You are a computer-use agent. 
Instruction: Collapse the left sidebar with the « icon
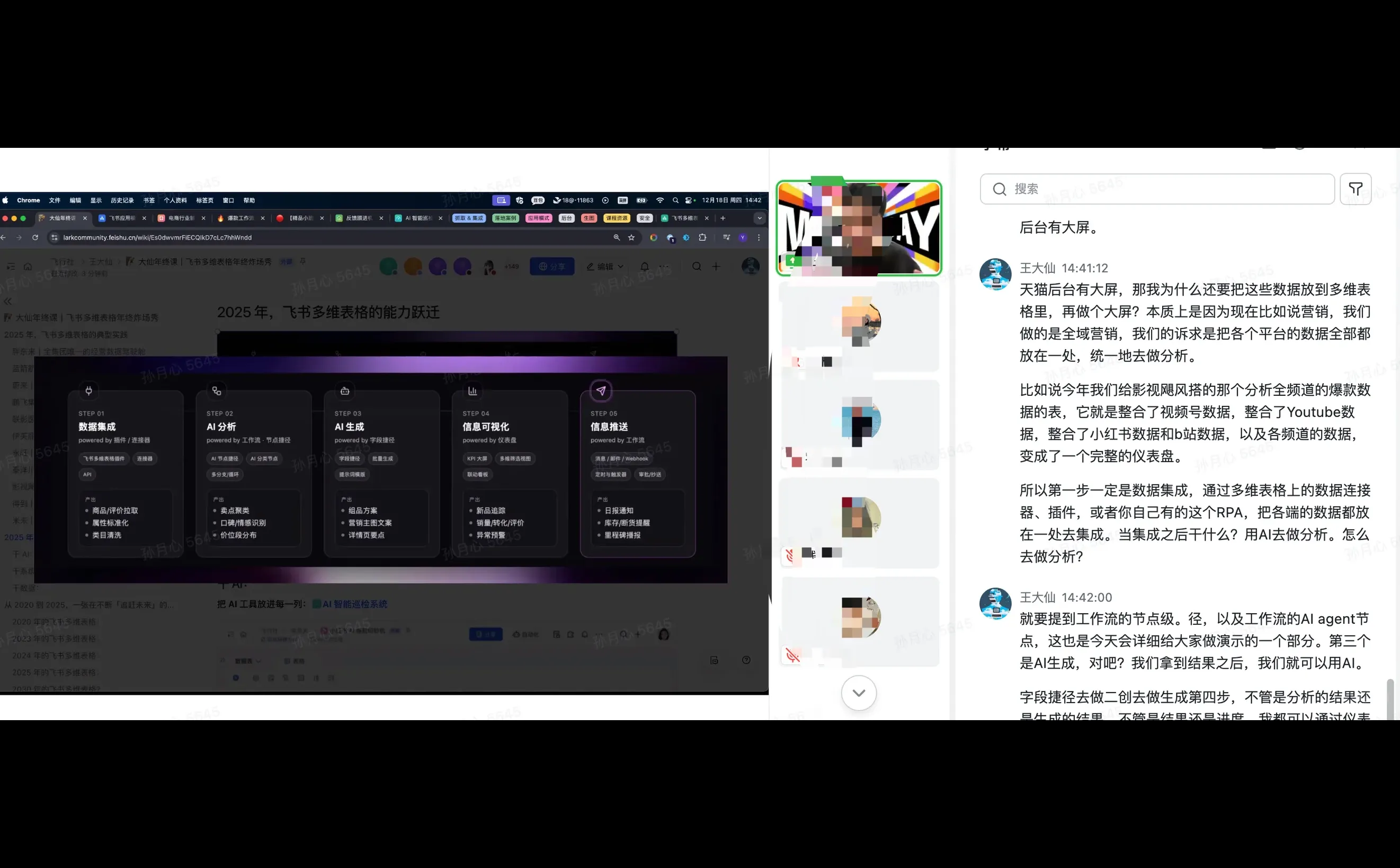point(7,301)
